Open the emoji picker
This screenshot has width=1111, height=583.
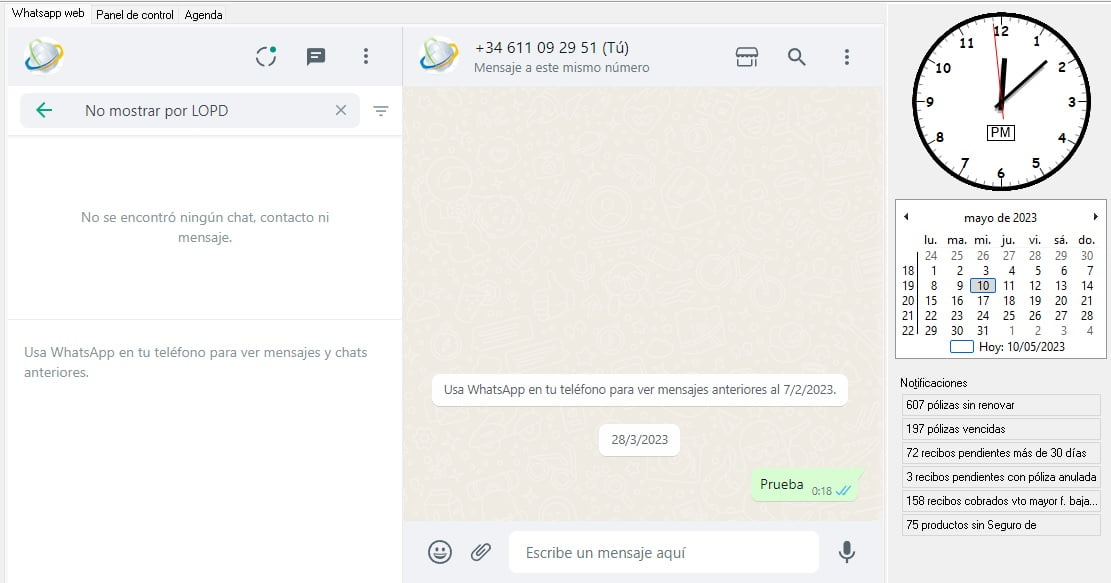(439, 552)
